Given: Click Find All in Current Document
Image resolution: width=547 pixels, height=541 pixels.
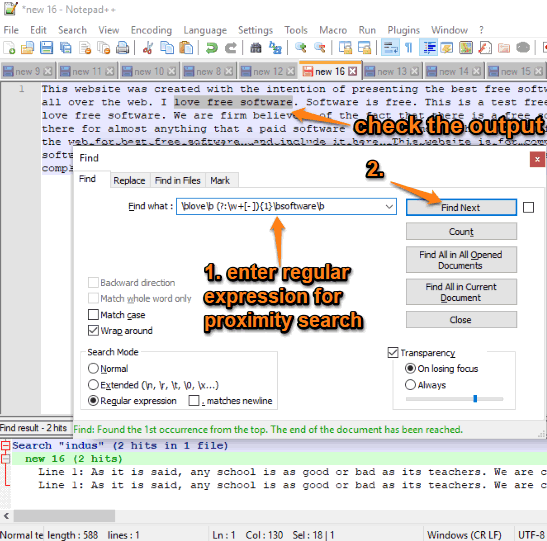Looking at the screenshot, I should tap(461, 292).
